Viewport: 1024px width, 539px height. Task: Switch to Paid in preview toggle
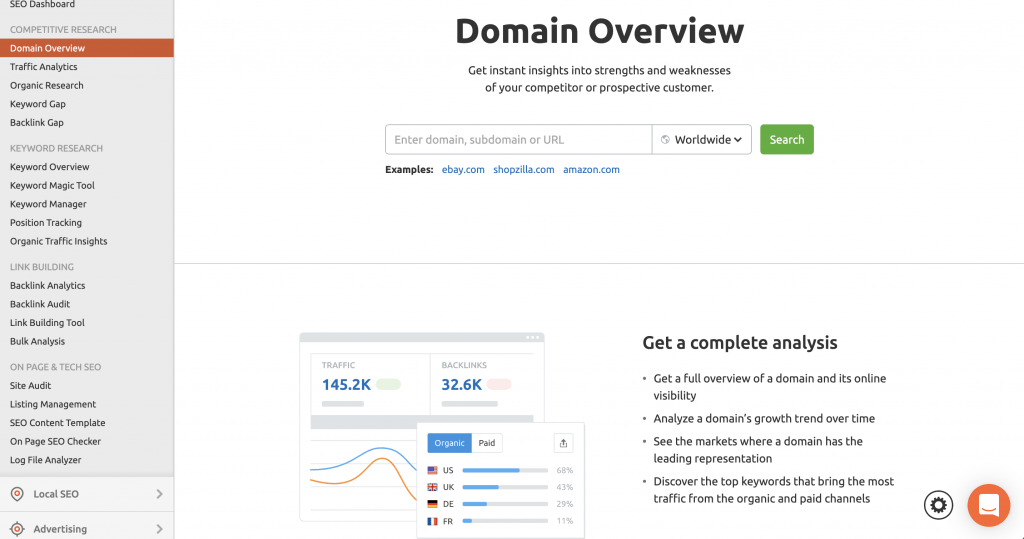tap(487, 443)
